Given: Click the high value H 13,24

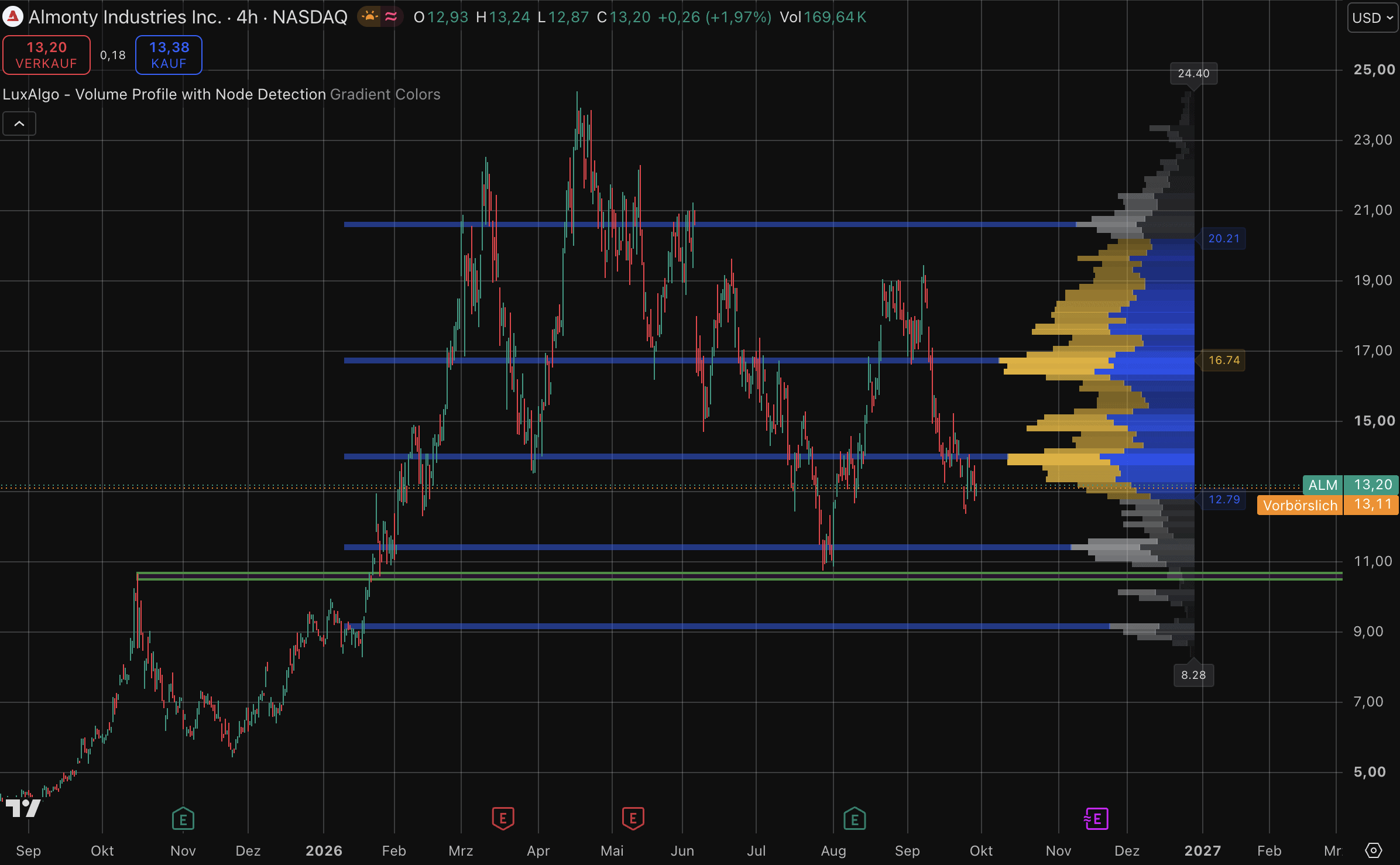Looking at the screenshot, I should pos(503,17).
